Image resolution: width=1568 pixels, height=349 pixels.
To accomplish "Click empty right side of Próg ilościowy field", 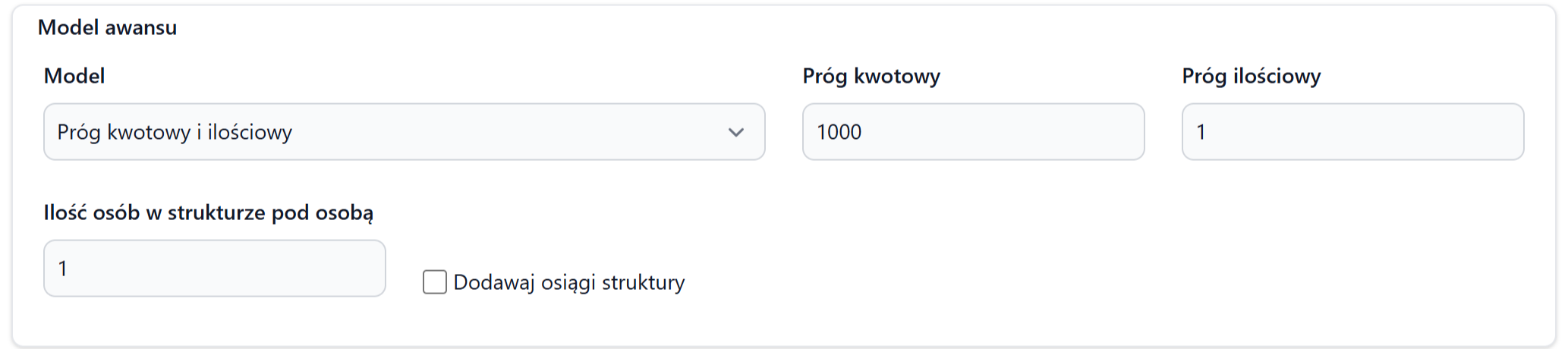I will tap(1442, 132).
